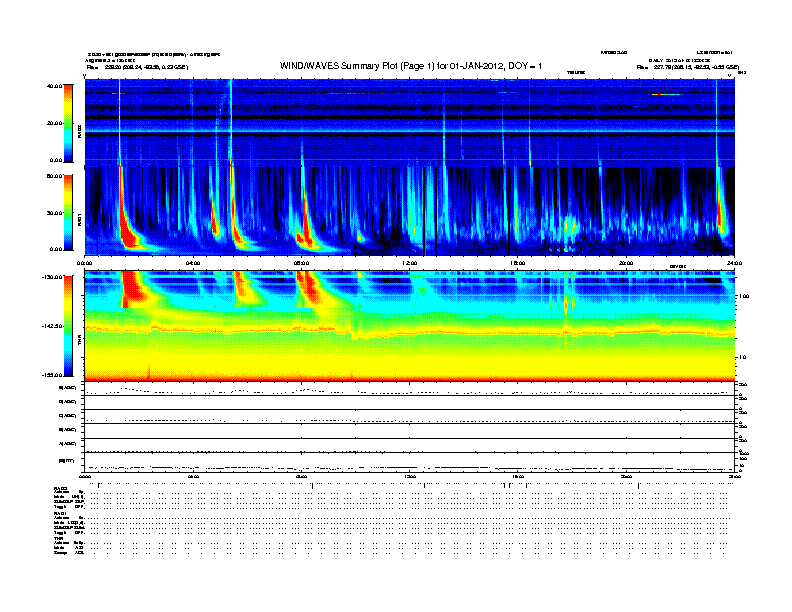Click the 20.00 value on RAD2 scale
792x612 pixels.
pyautogui.click(x=54, y=123)
